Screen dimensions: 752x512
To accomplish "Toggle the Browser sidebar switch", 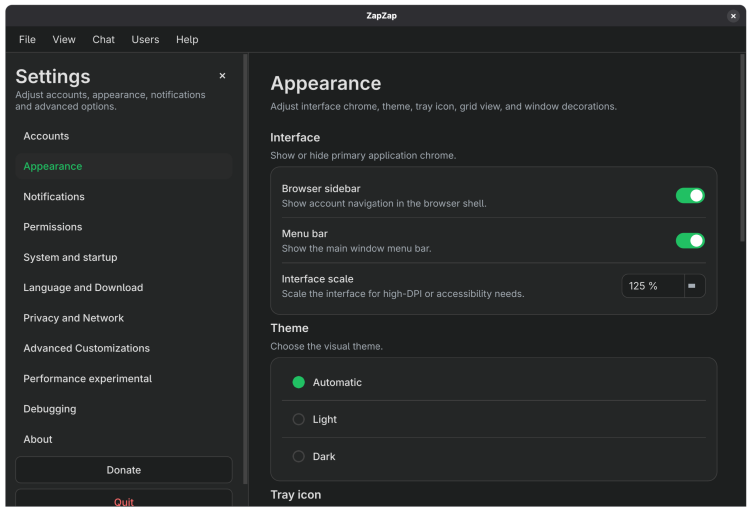I will point(690,196).
